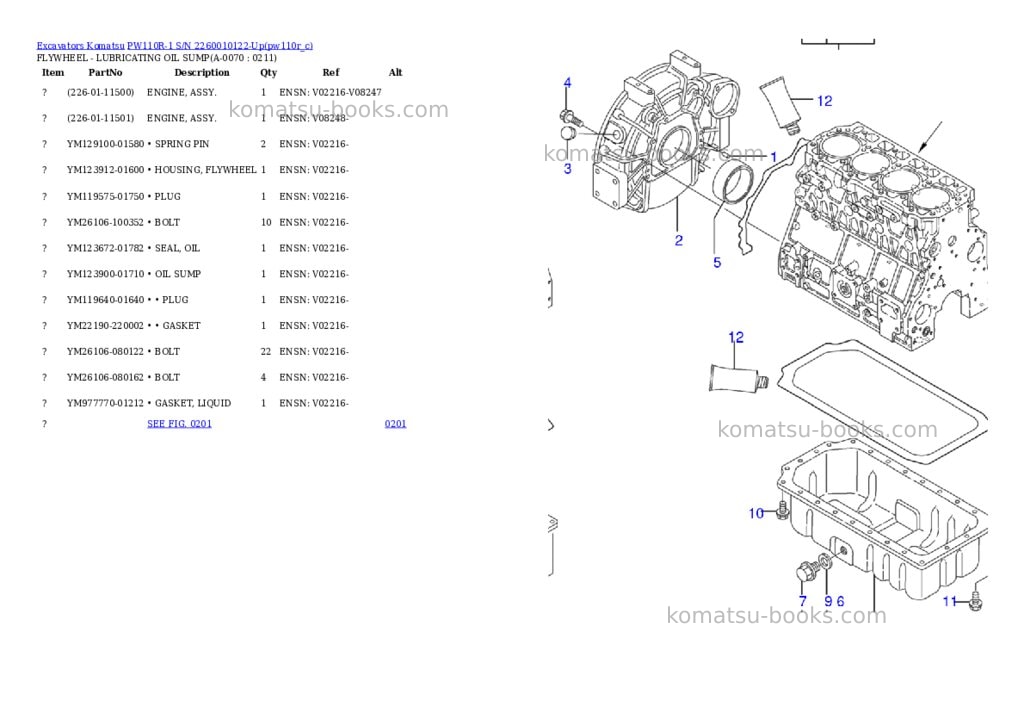1024x725 pixels.
Task: Click quantity 22 for BOLT YM26106-080122
Action: point(266,351)
